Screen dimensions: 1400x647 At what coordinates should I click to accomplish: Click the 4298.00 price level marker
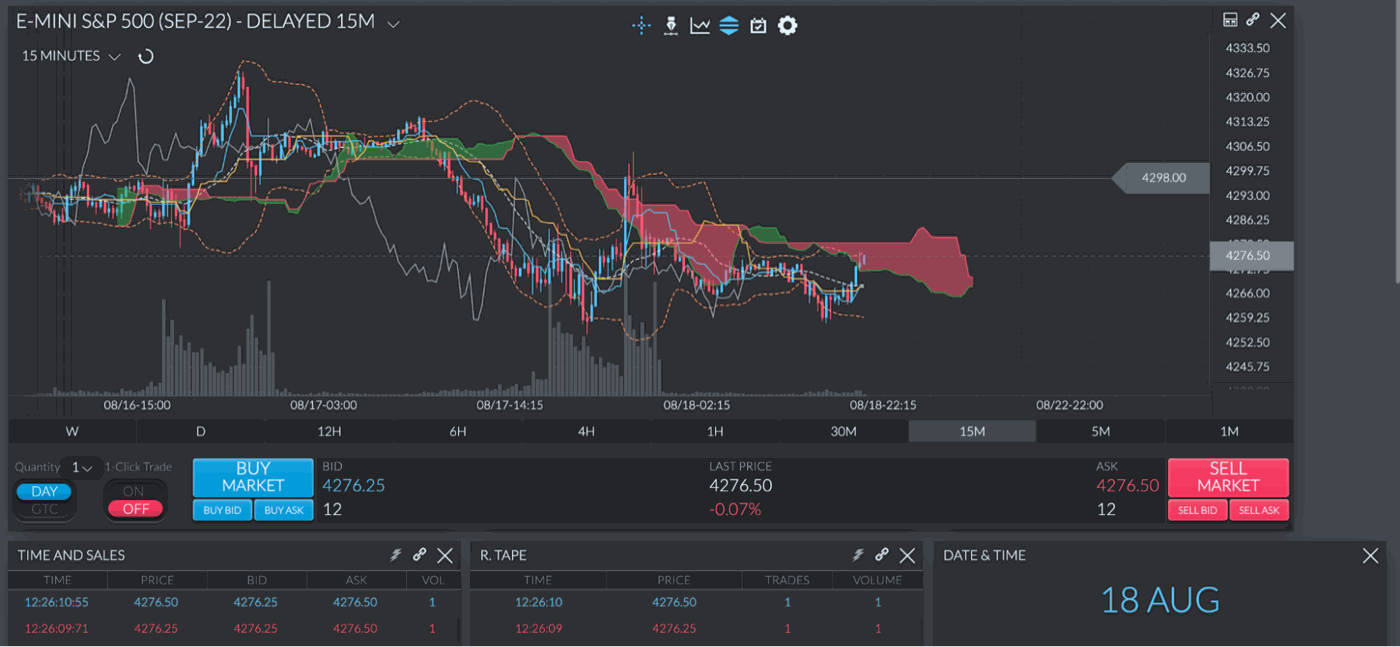pos(1160,178)
